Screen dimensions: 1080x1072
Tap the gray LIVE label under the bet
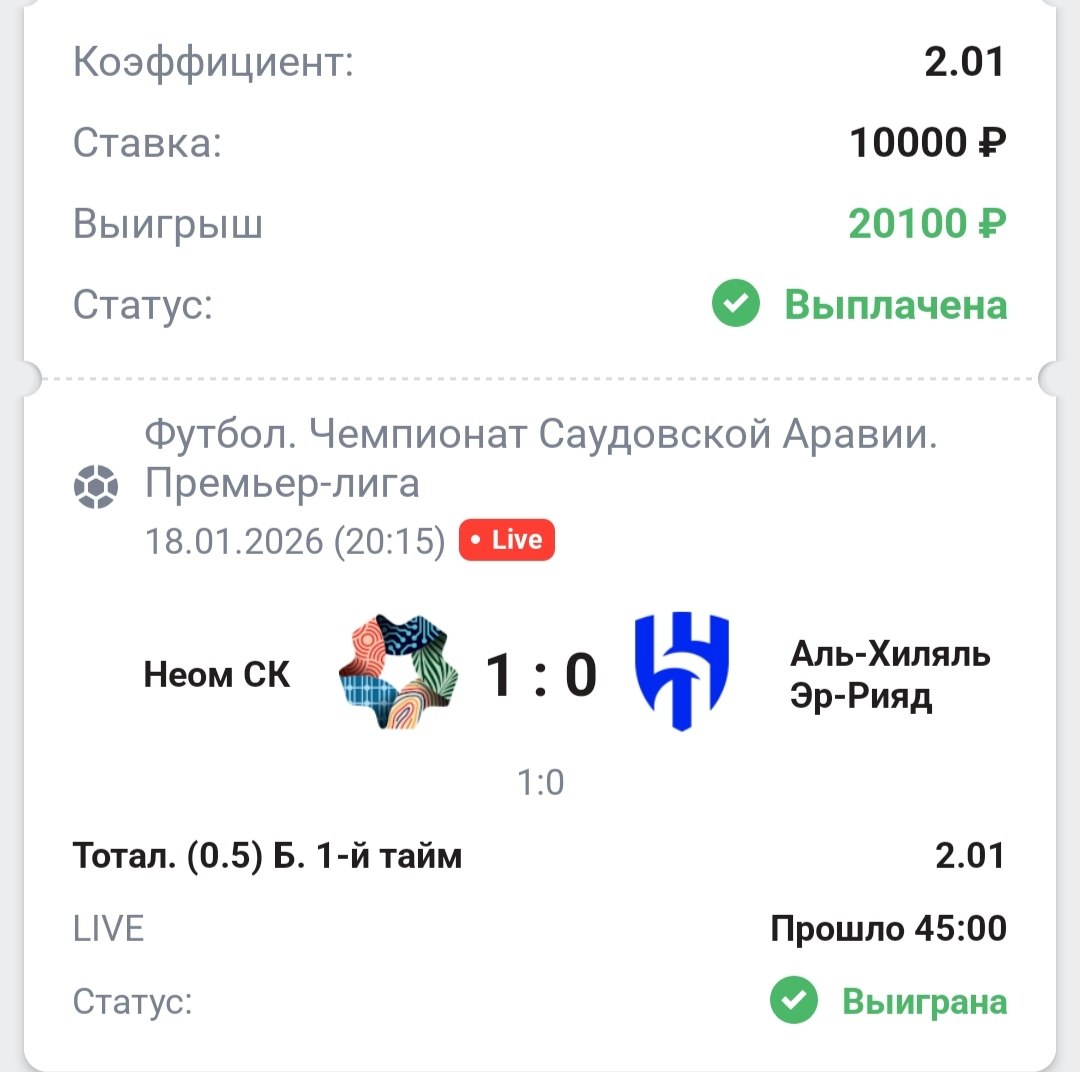coord(109,929)
